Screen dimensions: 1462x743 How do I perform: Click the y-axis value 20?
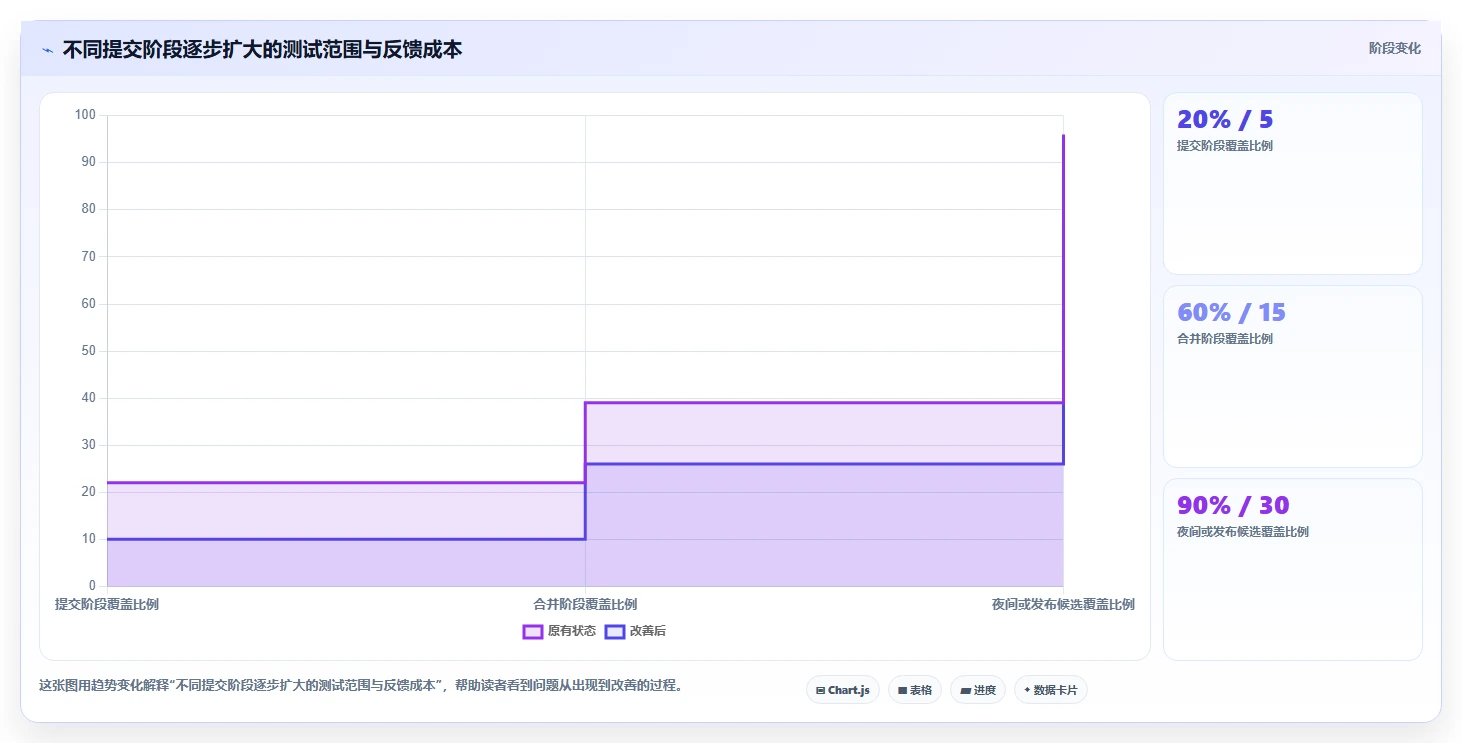(88, 492)
